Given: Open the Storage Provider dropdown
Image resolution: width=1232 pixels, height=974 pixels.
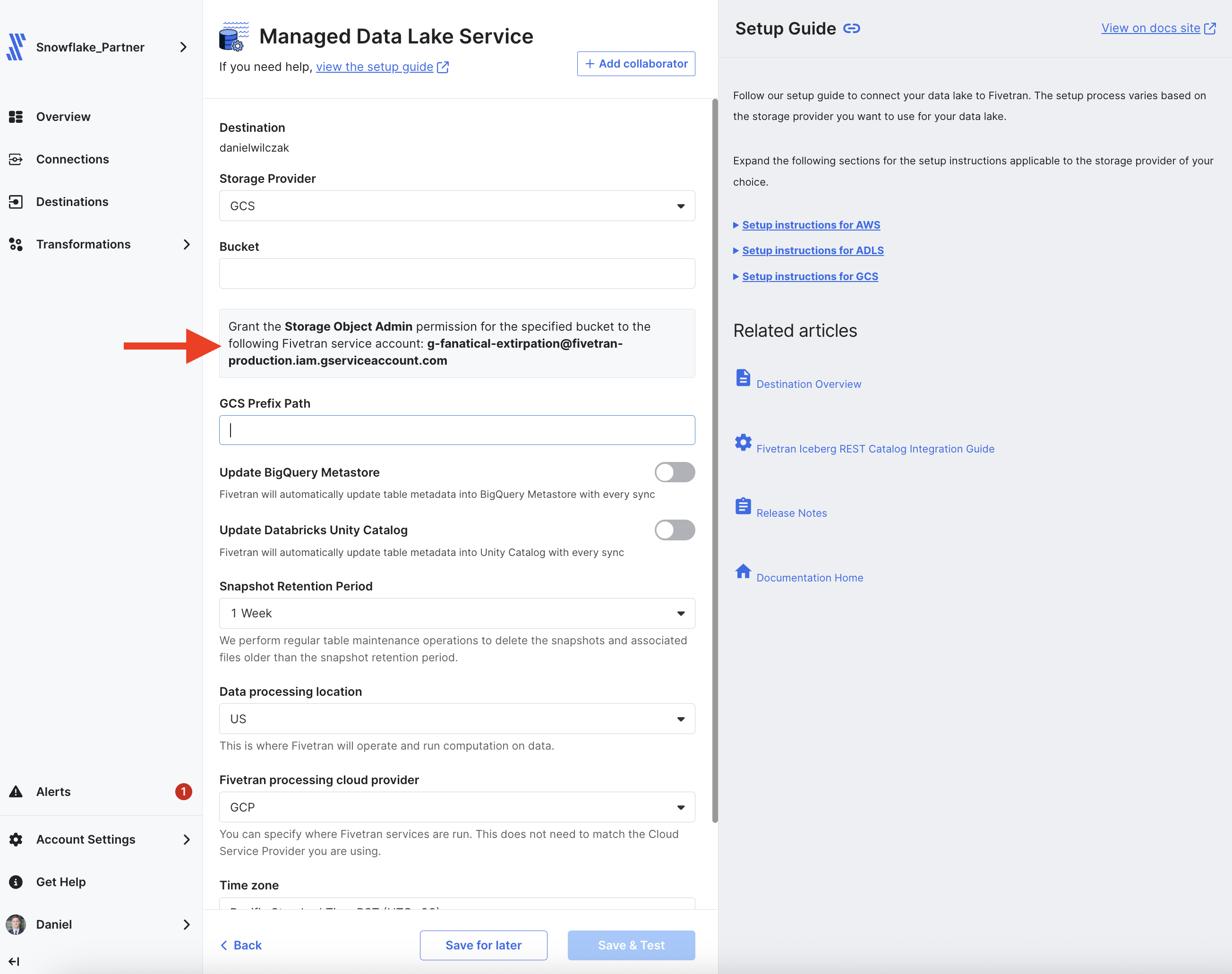Looking at the screenshot, I should tap(457, 206).
